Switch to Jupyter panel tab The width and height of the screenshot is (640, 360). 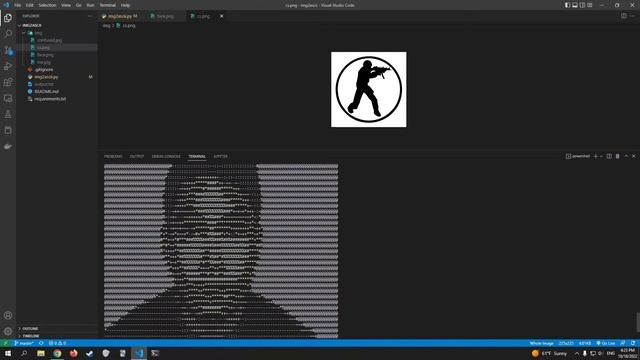coord(220,156)
